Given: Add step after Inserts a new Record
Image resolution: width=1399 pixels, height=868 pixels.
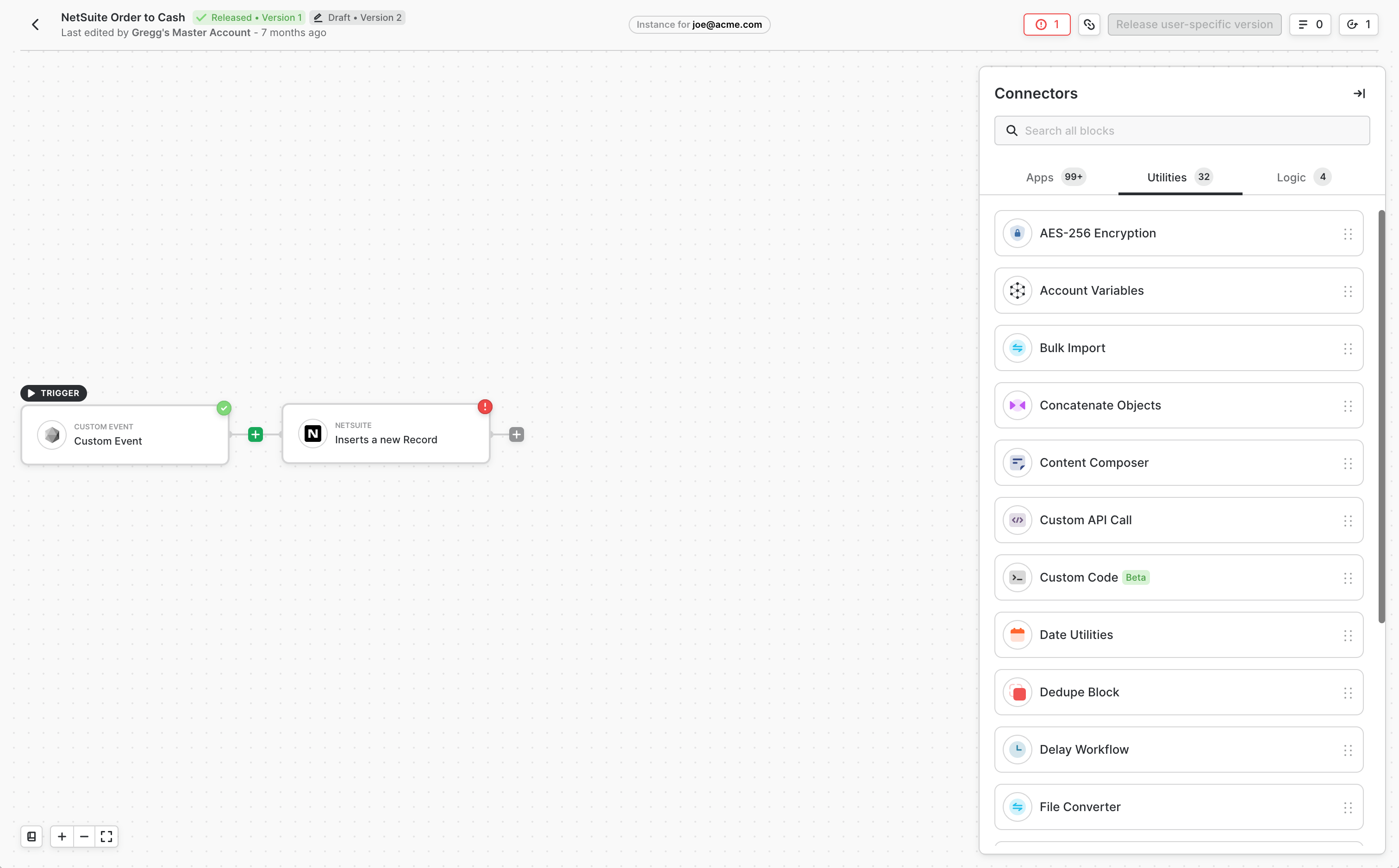Looking at the screenshot, I should (x=516, y=434).
